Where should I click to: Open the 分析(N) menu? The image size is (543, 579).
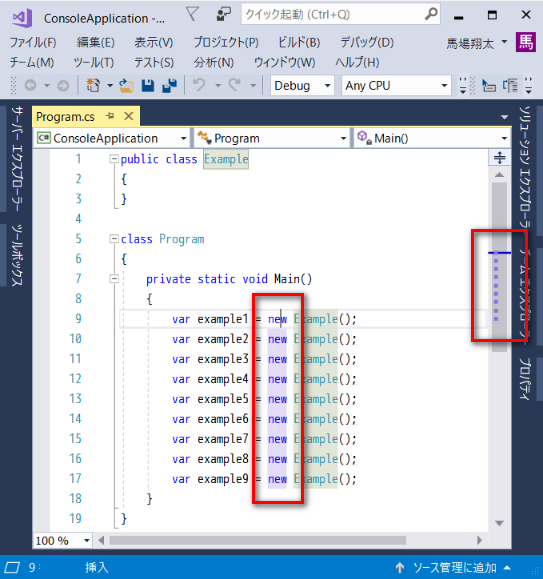214,62
